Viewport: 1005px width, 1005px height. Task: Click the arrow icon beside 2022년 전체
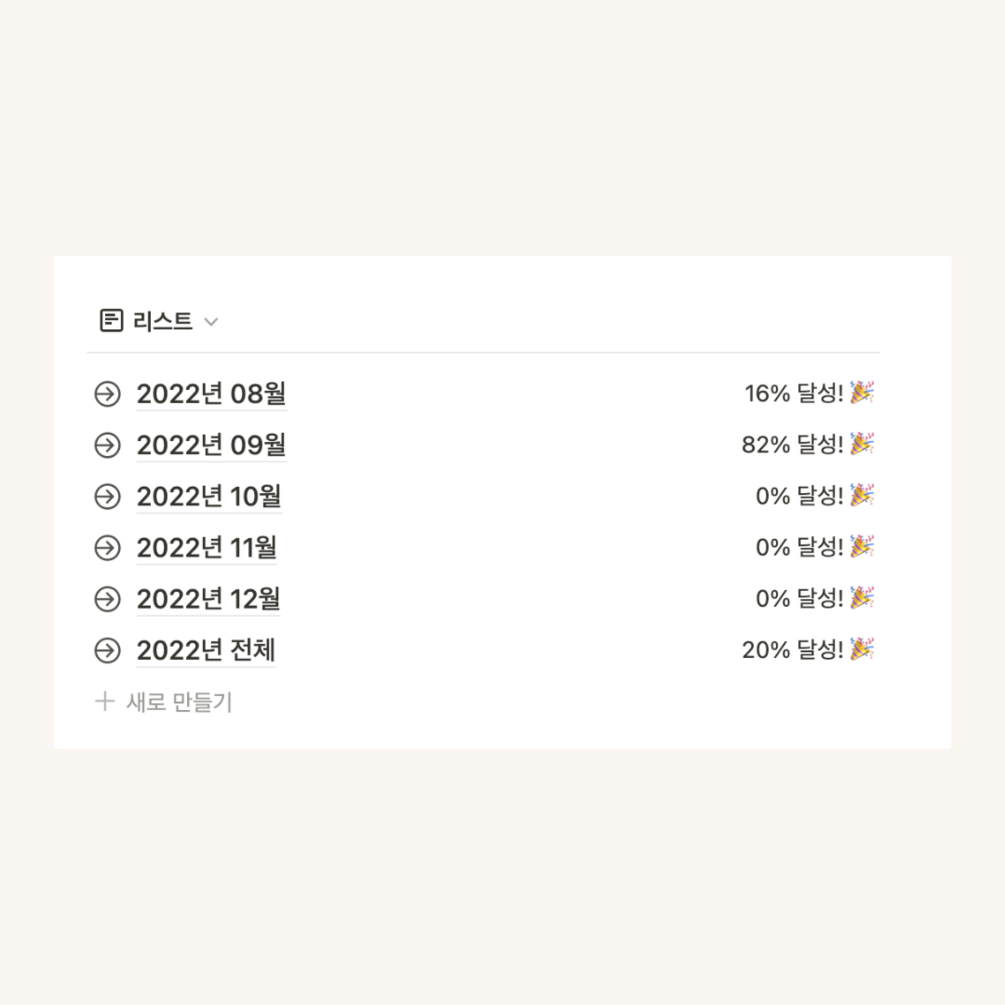(107, 651)
